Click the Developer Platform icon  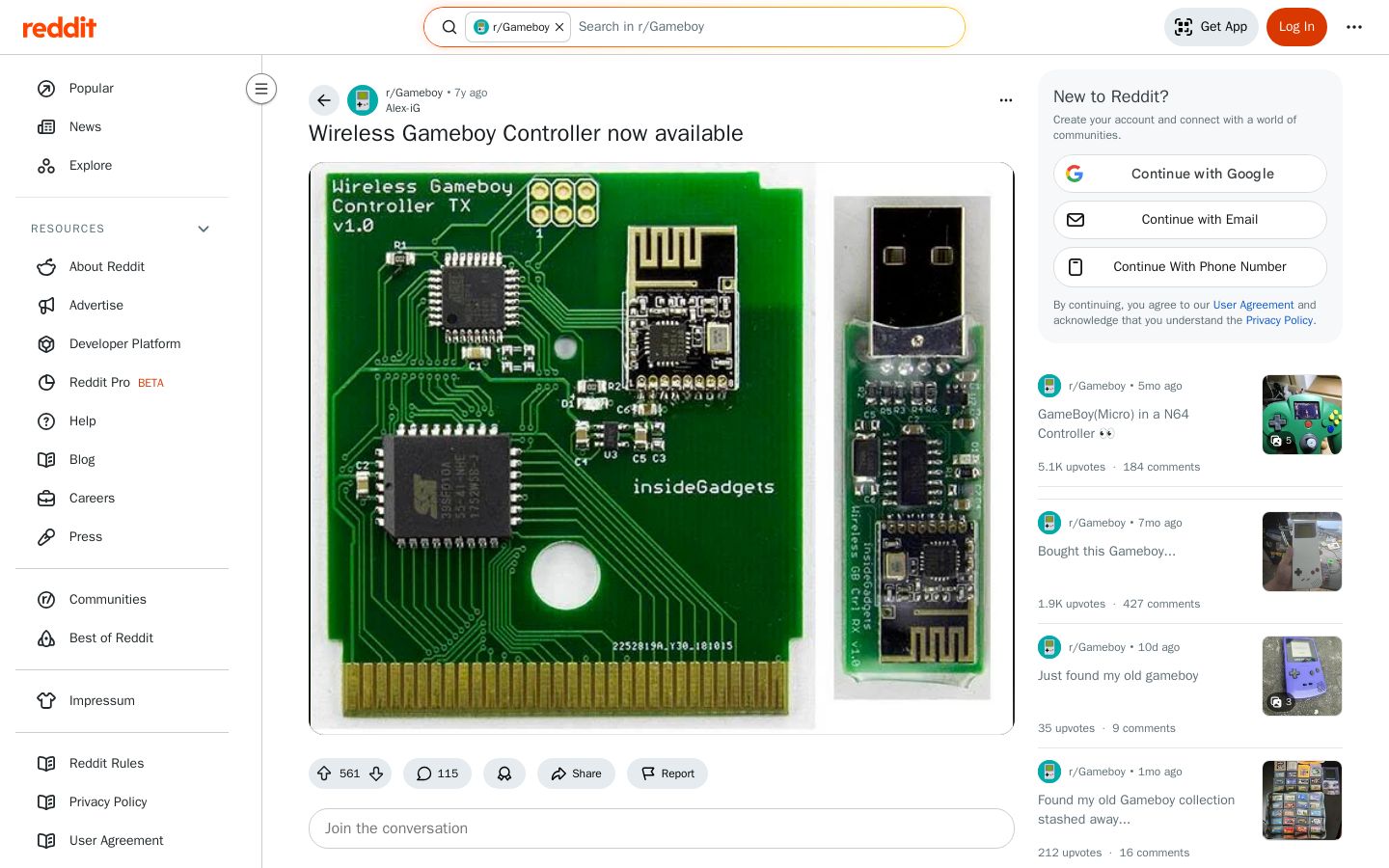[x=46, y=344]
